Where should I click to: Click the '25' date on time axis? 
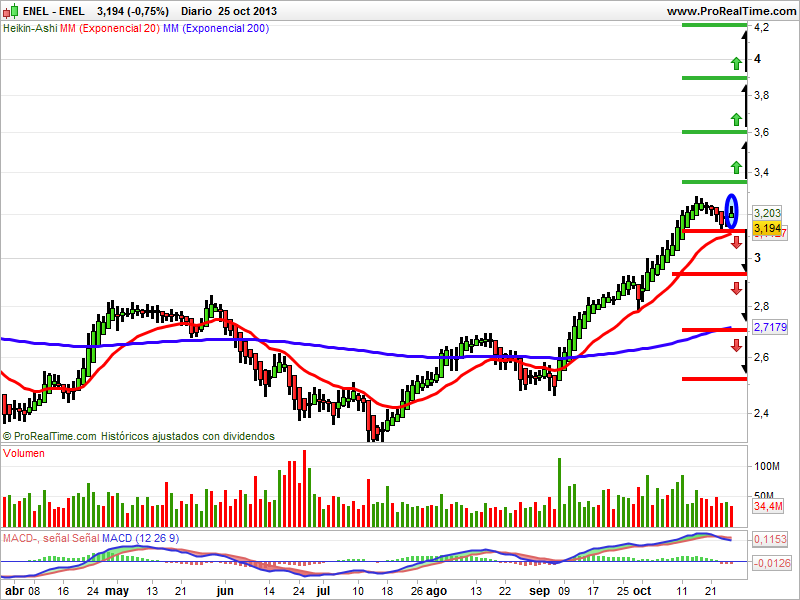[x=623, y=591]
